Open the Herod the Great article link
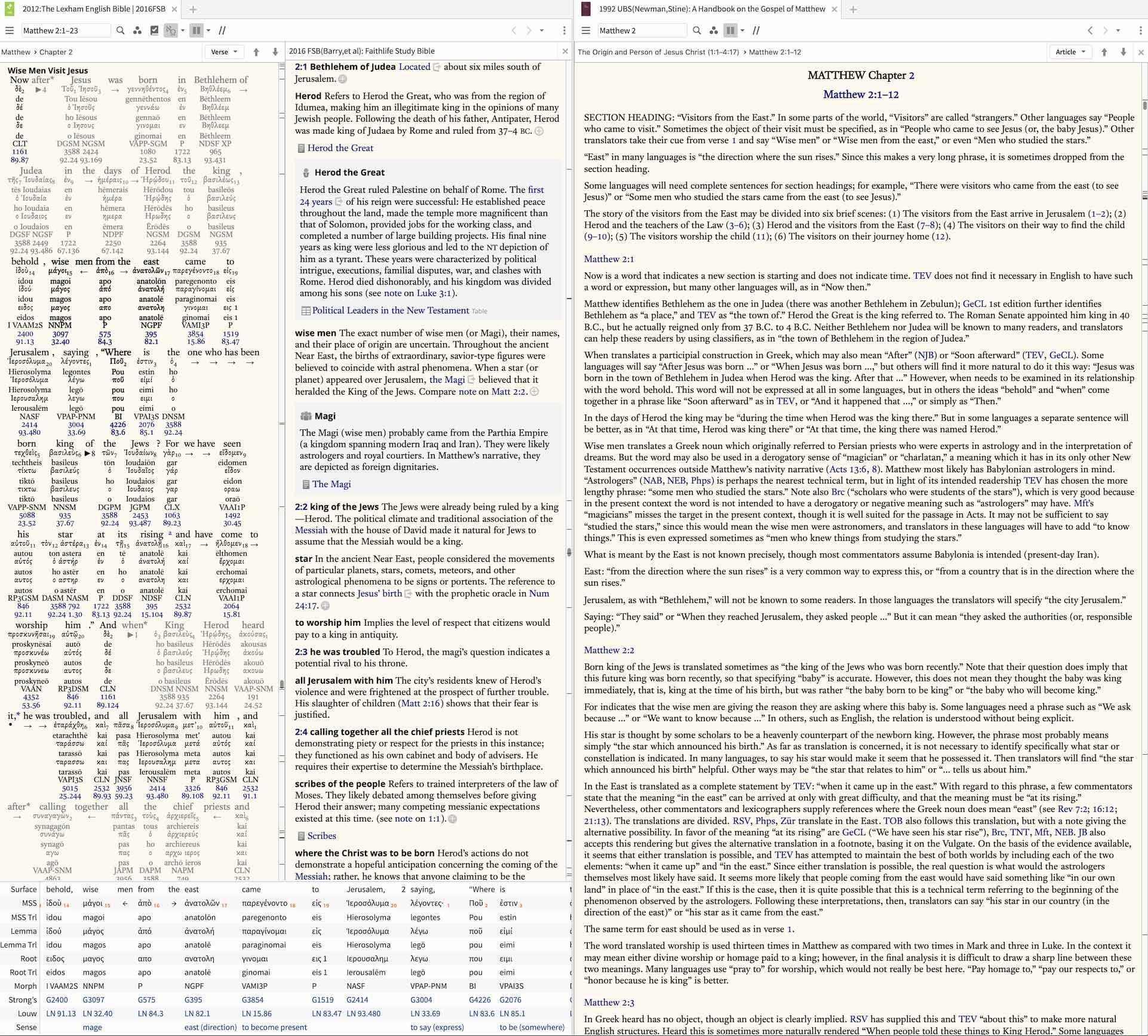 pos(340,148)
